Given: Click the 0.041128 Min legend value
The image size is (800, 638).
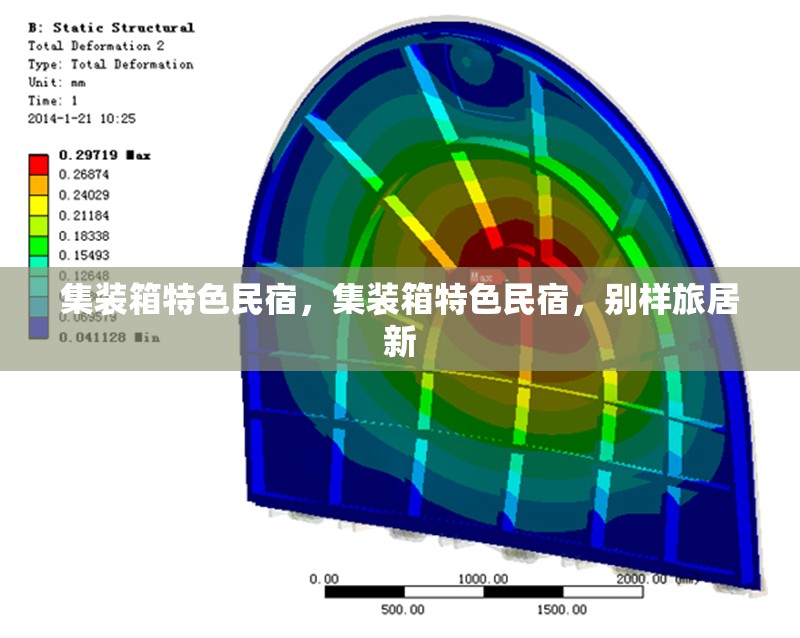Looking at the screenshot, I should pyautogui.click(x=109, y=337).
